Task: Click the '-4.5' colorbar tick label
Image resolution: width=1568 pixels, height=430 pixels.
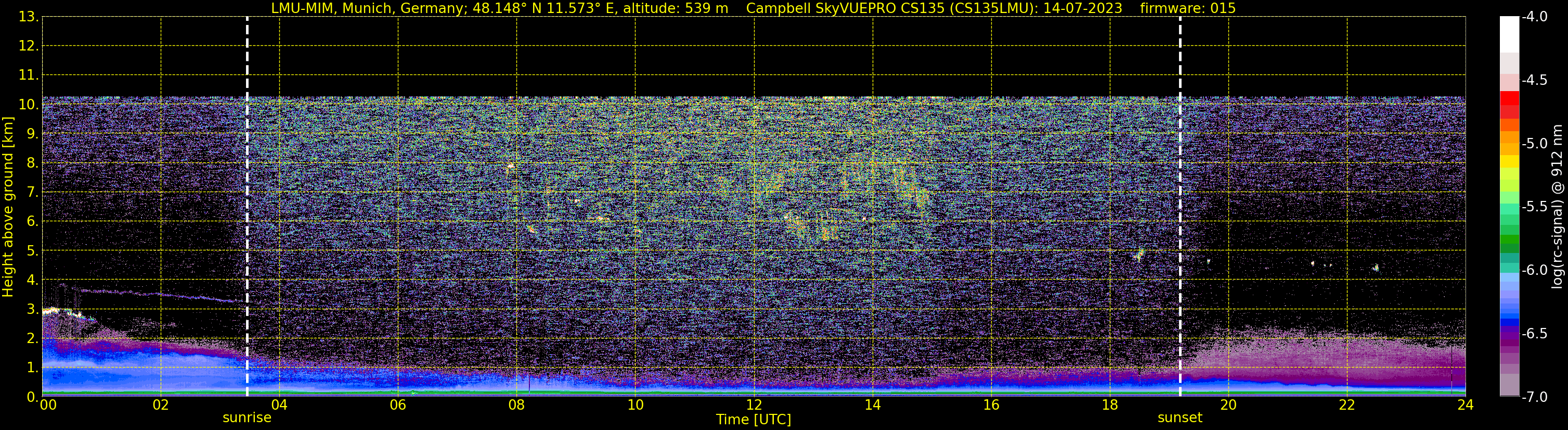Action: point(1535,80)
